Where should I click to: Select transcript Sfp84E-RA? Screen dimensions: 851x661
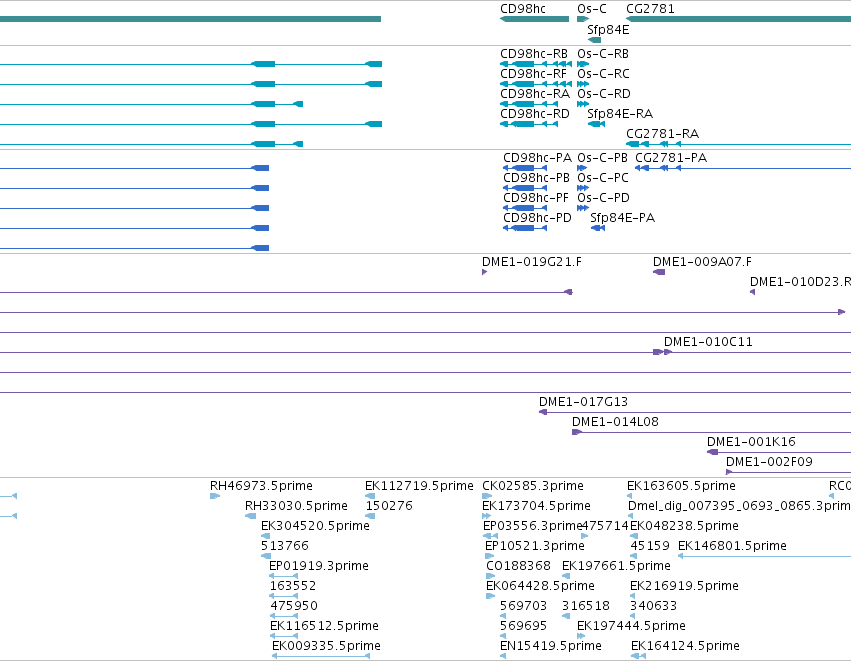click(620, 114)
